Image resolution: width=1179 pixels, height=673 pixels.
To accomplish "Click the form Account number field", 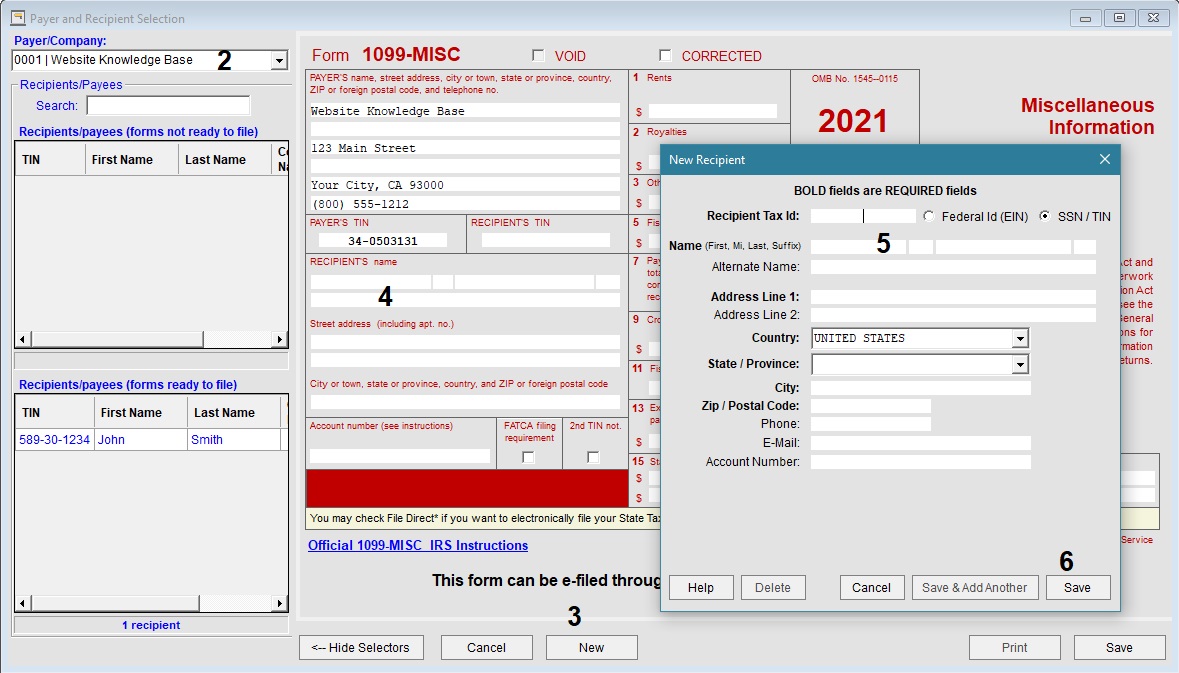I will coord(400,456).
